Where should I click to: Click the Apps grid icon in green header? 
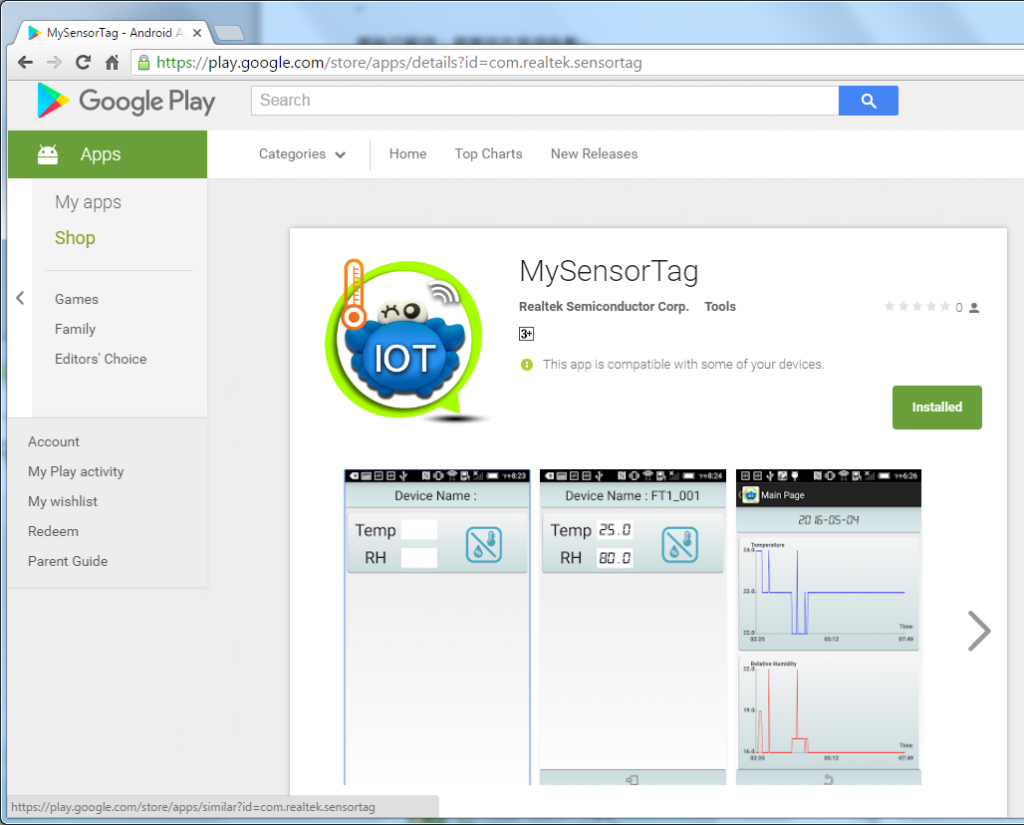pos(47,154)
